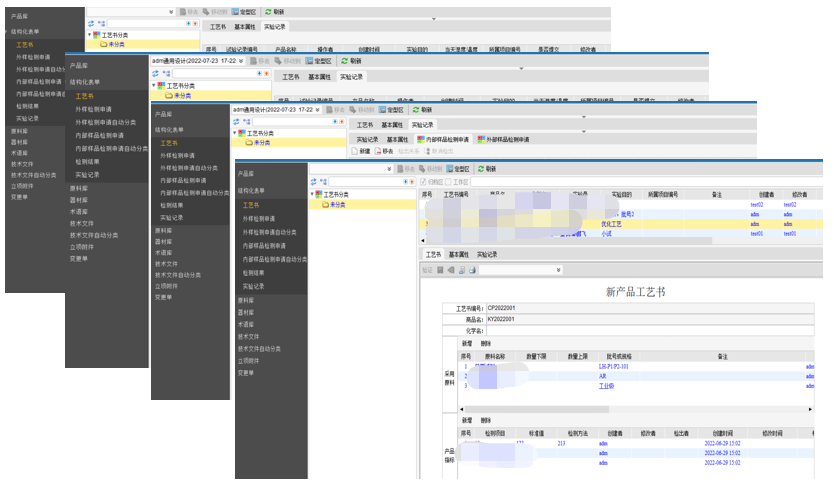
Task: Switch to 实验记录 tab in front window
Action: tap(487, 255)
